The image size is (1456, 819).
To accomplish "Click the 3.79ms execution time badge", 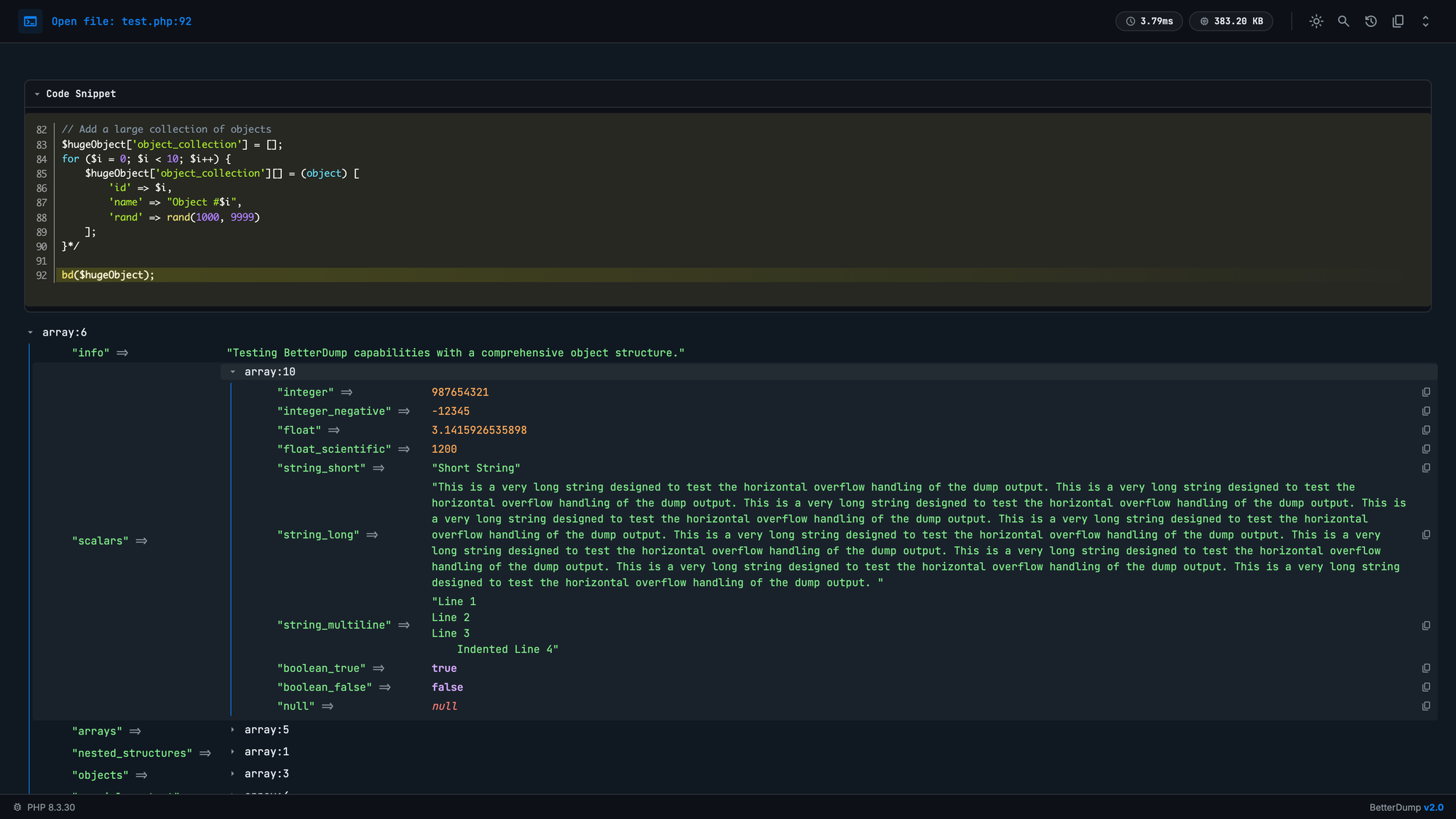I will 1149,21.
